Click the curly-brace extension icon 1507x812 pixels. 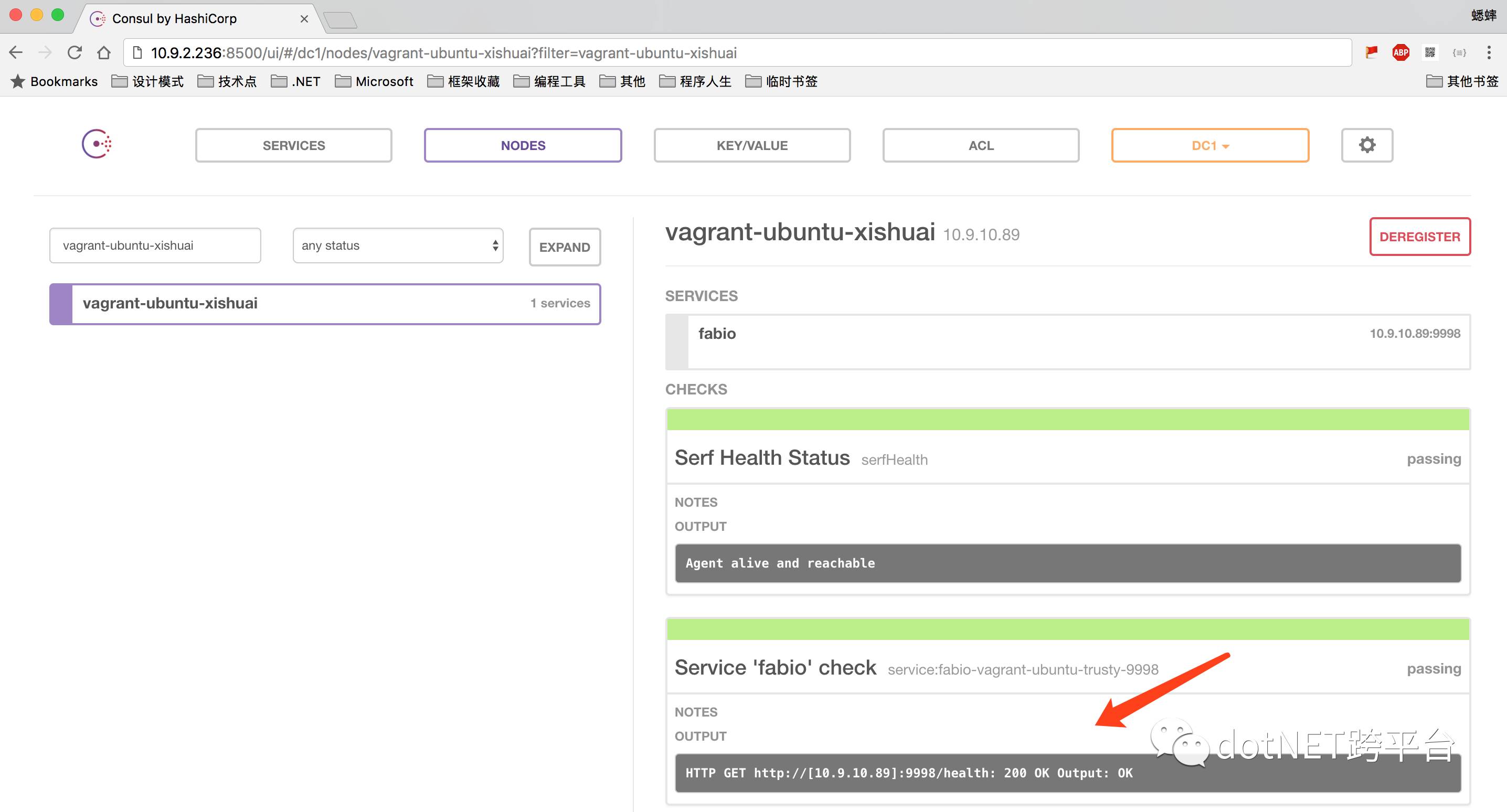coord(1459,52)
